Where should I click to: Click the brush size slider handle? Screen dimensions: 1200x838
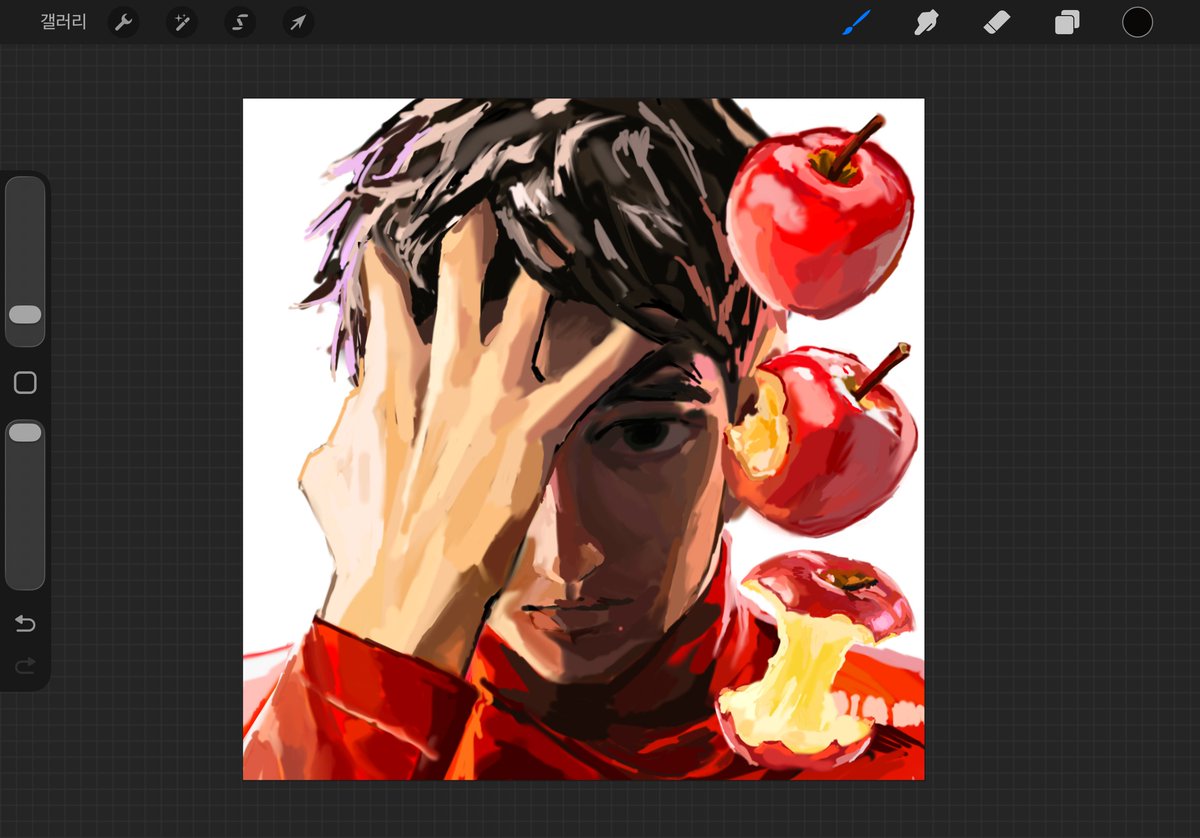coord(25,314)
